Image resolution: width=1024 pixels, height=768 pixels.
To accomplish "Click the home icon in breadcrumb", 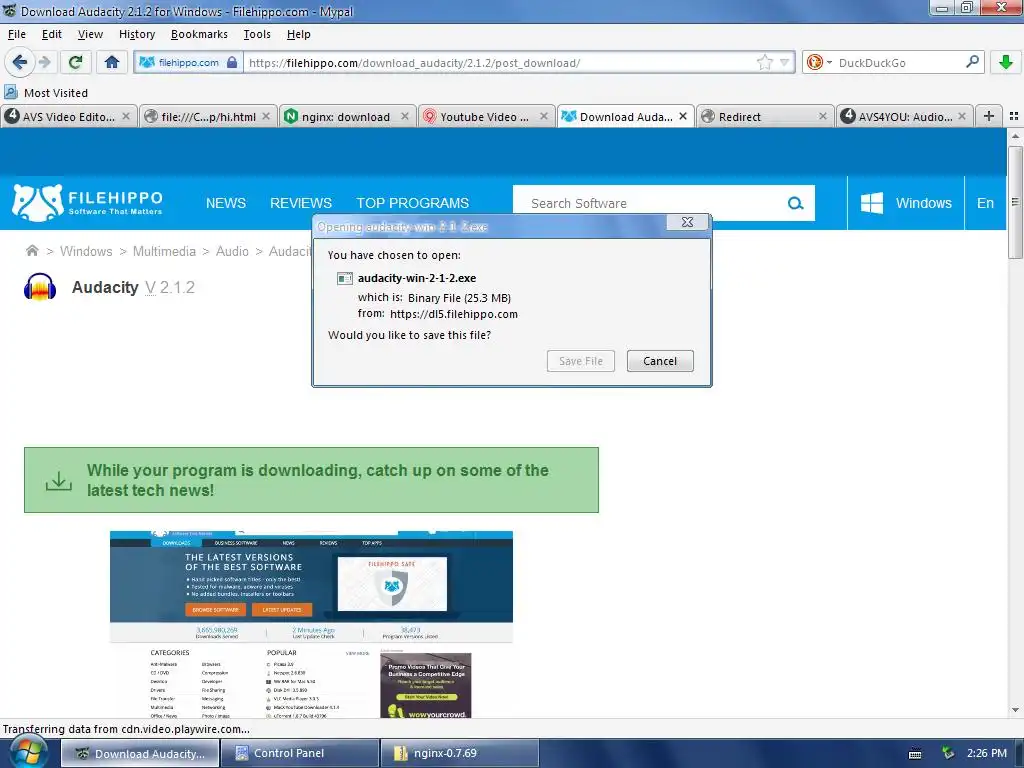I will (x=31, y=251).
